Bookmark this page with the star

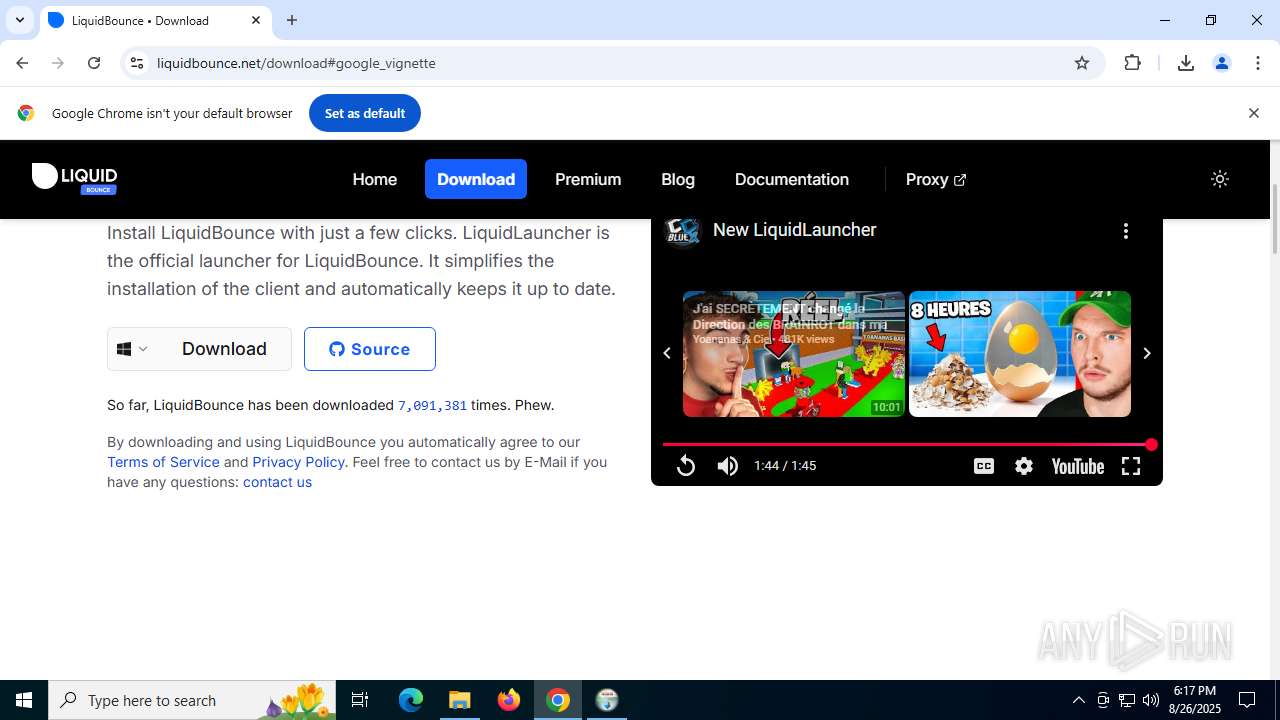click(x=1082, y=63)
